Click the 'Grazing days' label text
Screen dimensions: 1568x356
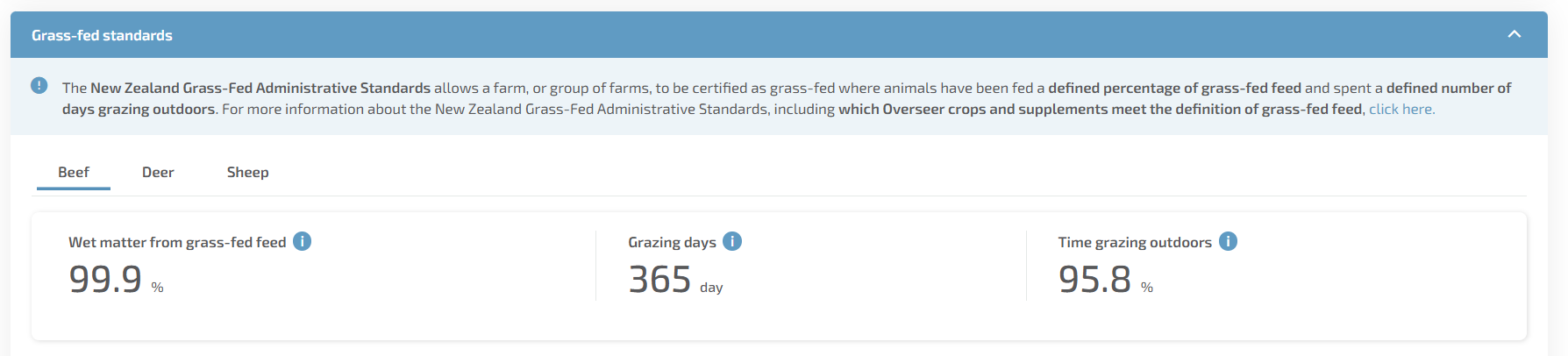point(672,242)
